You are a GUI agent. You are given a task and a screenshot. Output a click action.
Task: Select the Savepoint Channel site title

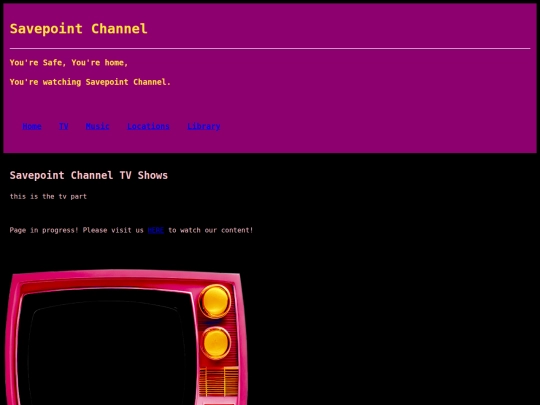(79, 29)
